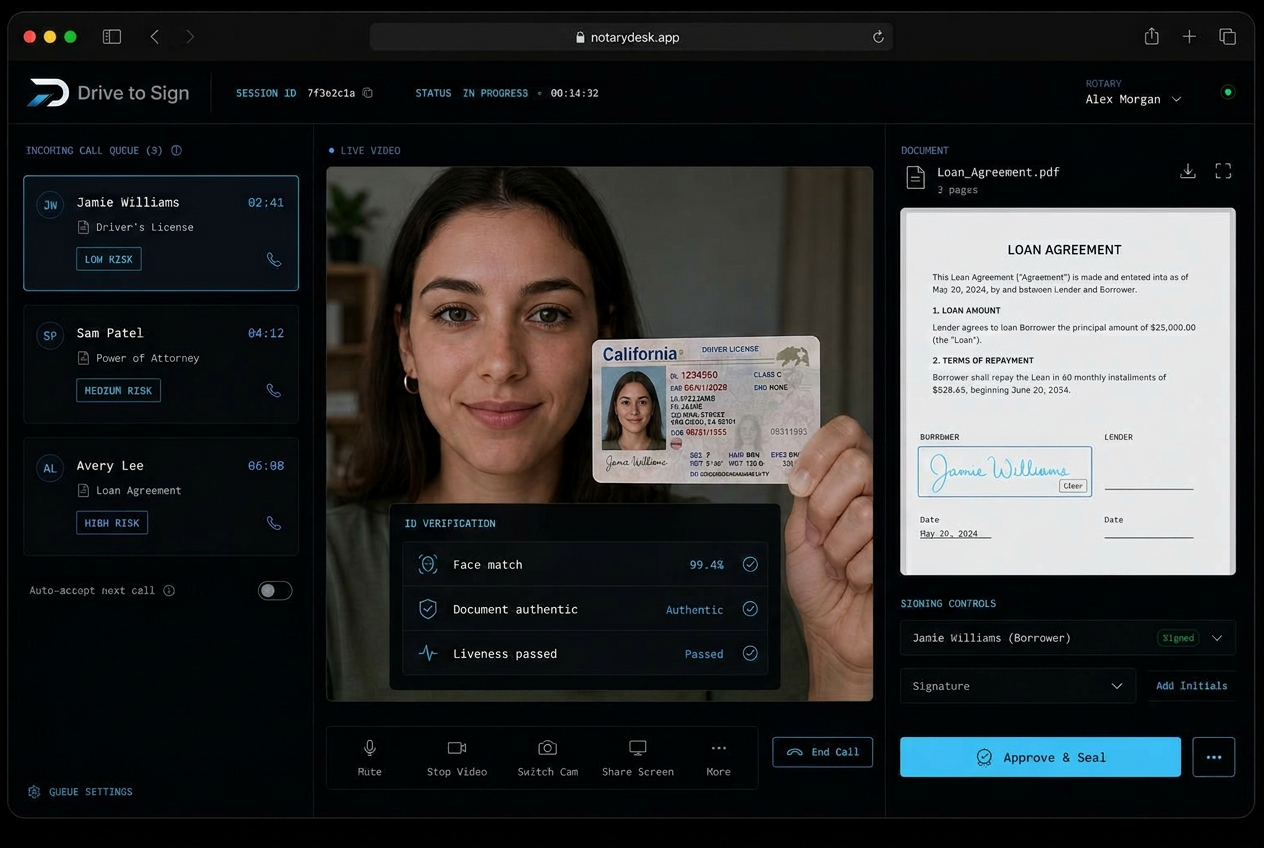This screenshot has width=1264, height=848.
Task: Go back with the browser back arrow
Action: (x=155, y=37)
